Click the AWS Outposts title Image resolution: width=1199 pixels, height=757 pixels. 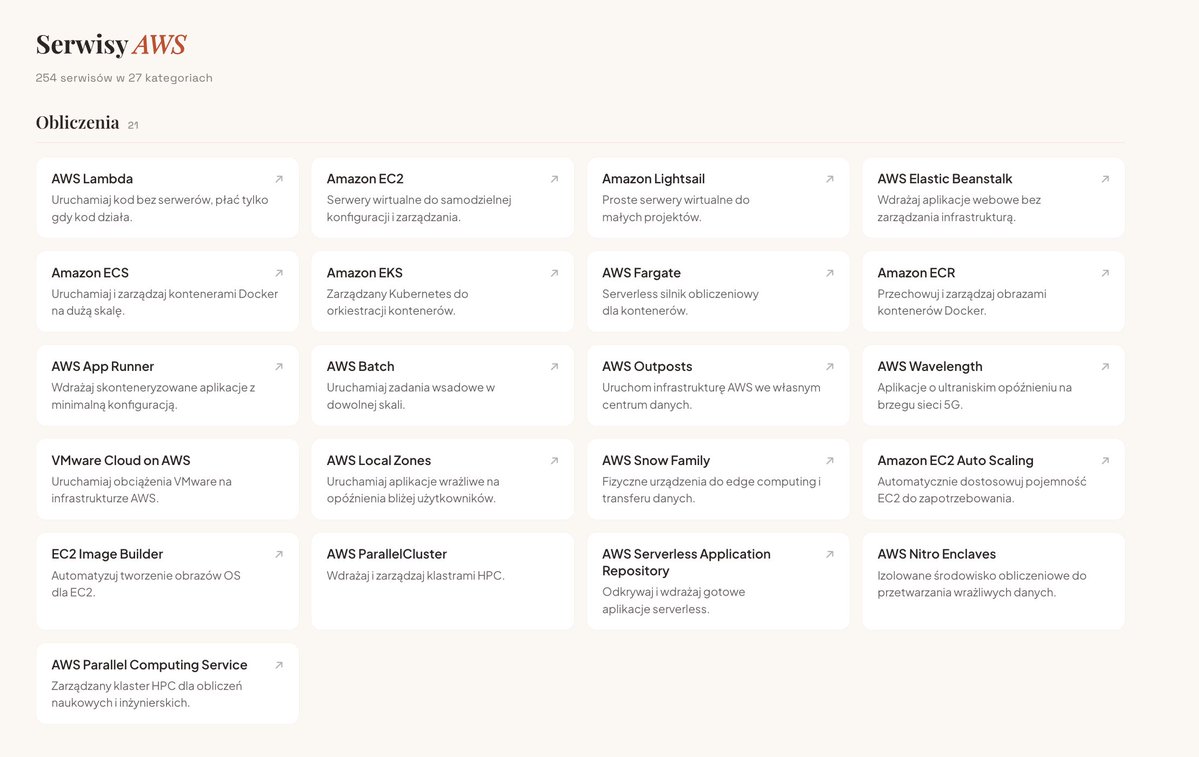(647, 367)
